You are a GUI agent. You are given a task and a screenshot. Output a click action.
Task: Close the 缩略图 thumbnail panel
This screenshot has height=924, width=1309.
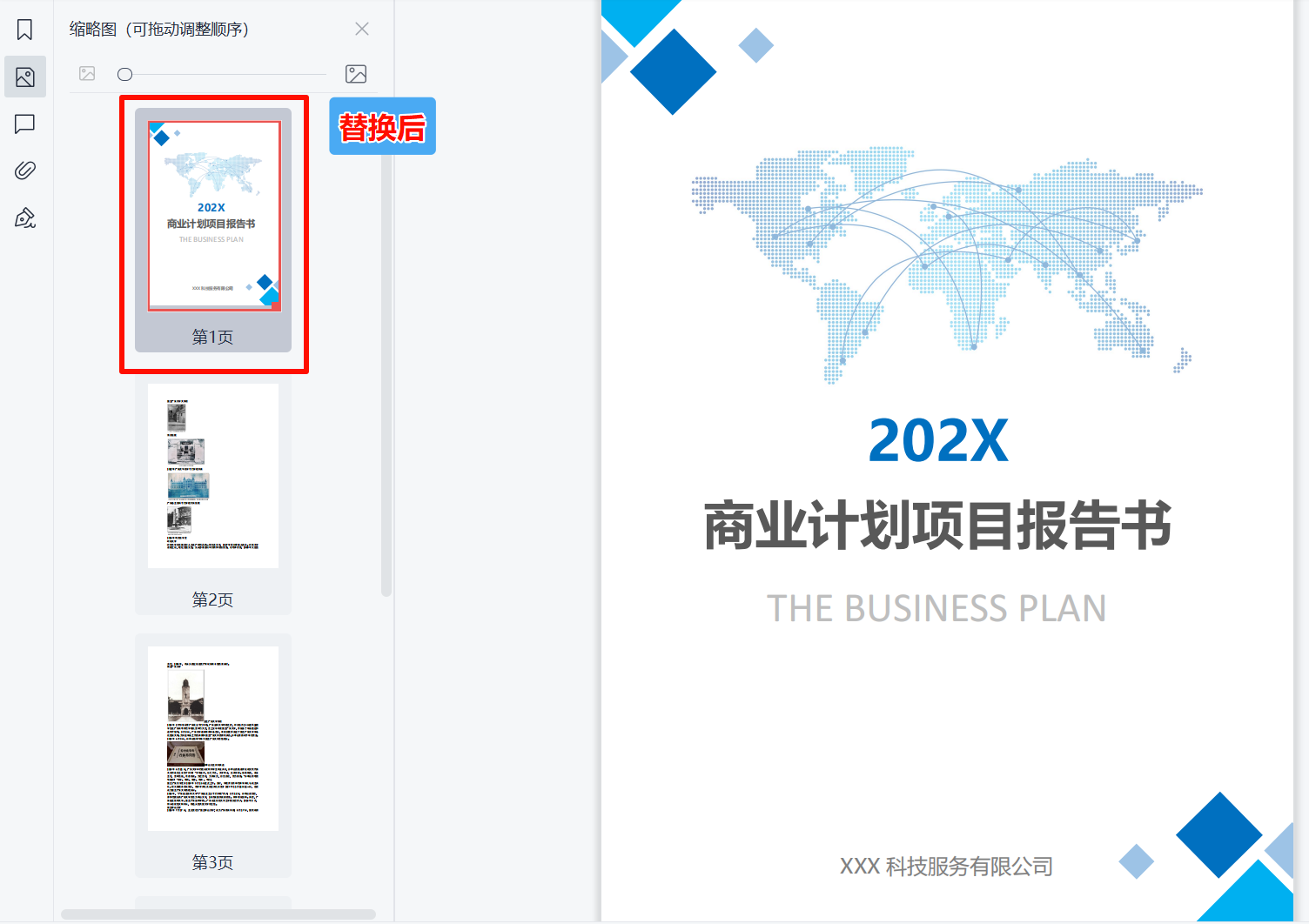[x=362, y=30]
